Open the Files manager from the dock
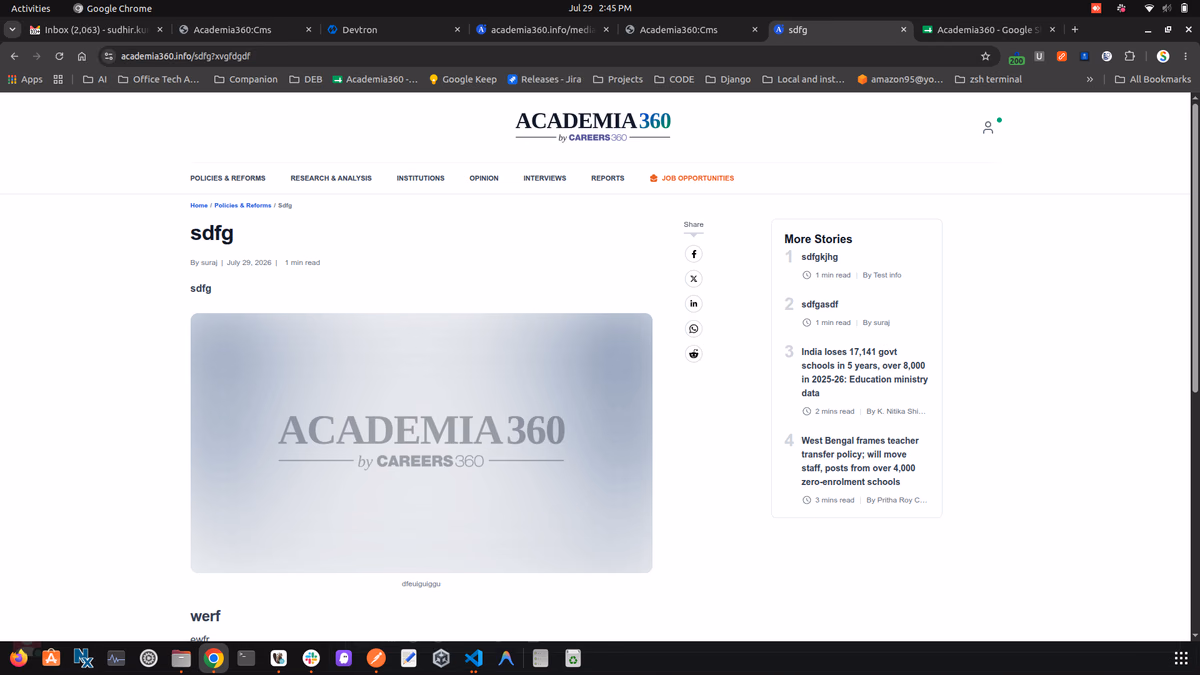 pos(181,658)
